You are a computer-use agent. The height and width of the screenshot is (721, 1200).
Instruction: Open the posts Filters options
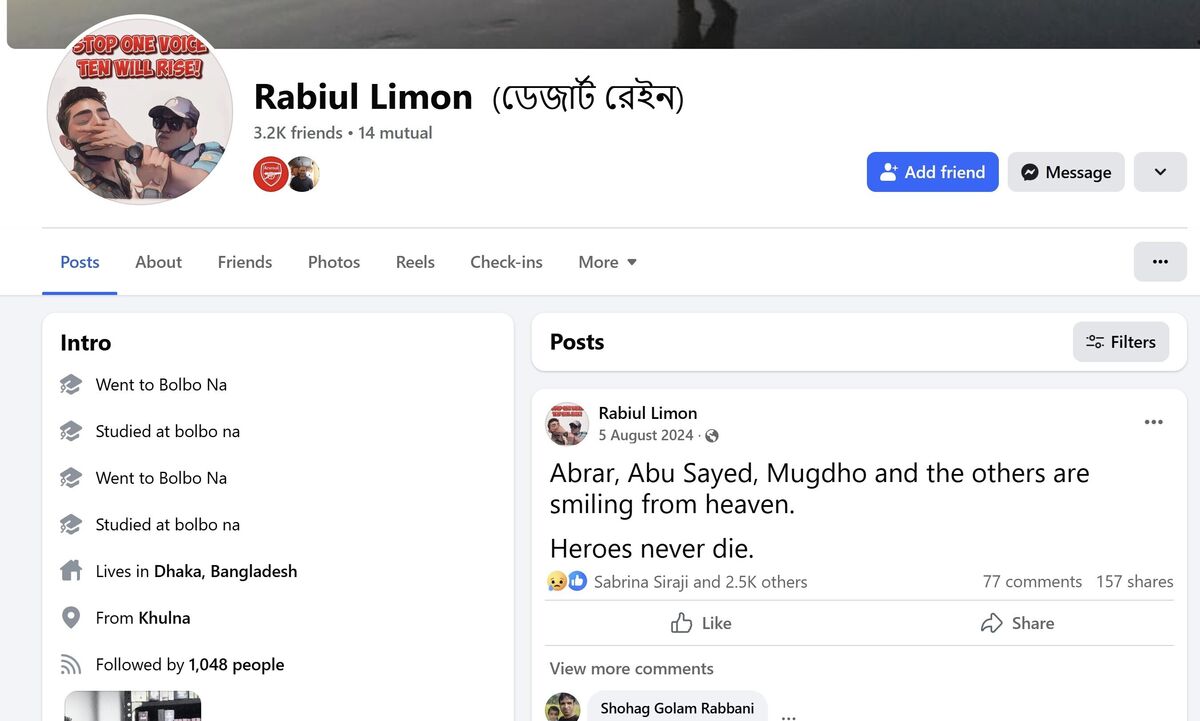1120,342
